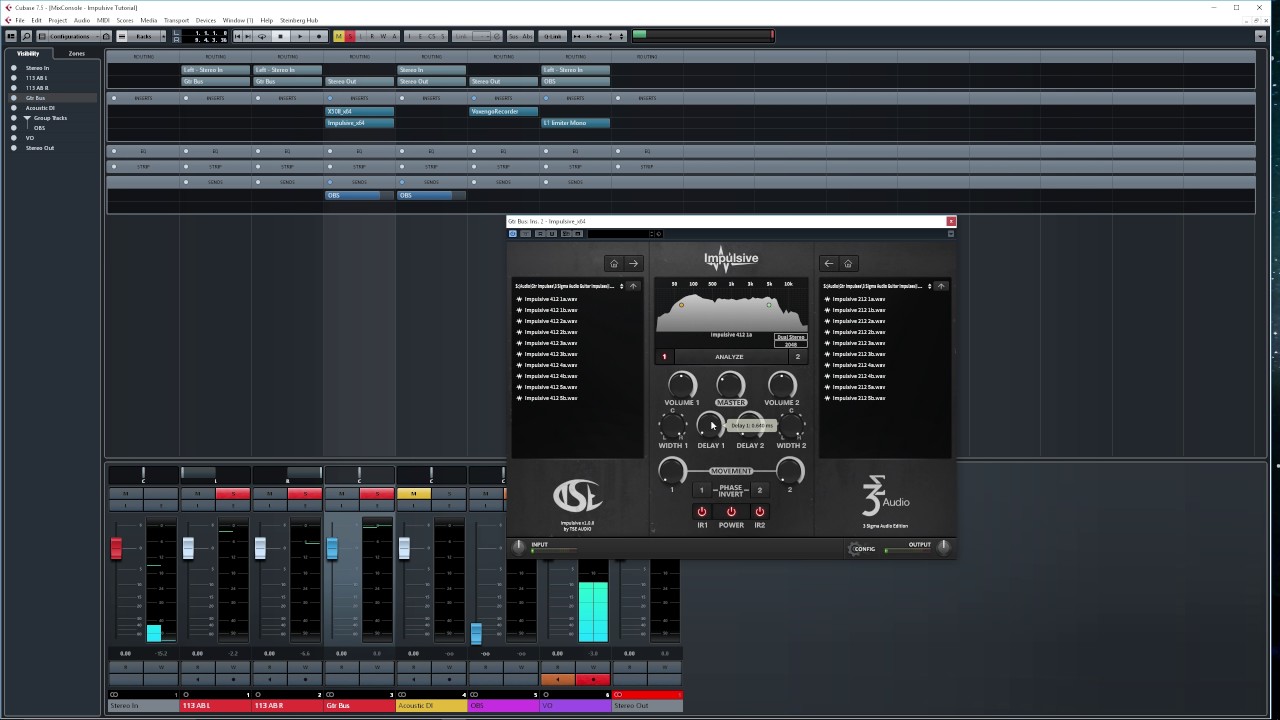Click the OBS channel fader handle
Image resolution: width=1280 pixels, height=720 pixels.
pyautogui.click(x=476, y=634)
